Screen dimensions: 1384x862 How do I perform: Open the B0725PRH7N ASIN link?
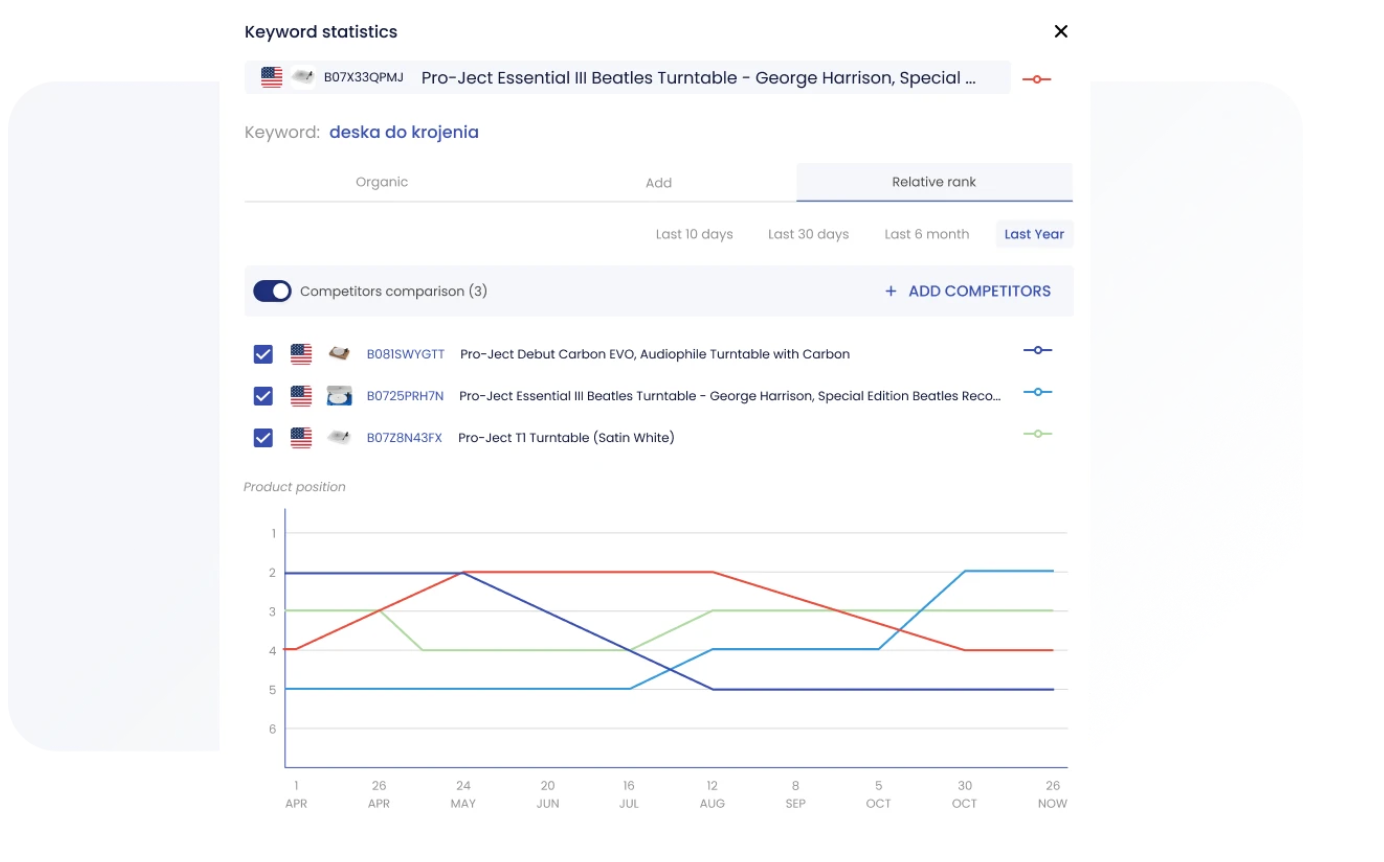405,396
